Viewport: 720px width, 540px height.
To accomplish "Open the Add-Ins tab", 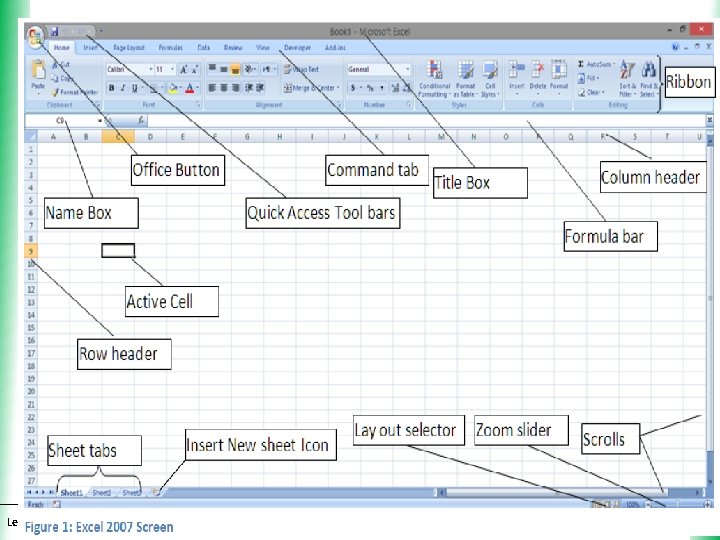I will click(x=335, y=47).
